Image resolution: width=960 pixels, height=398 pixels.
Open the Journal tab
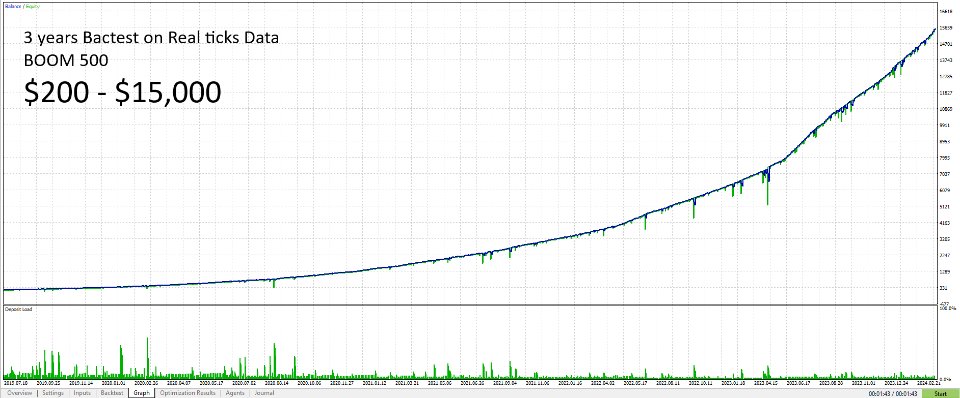coord(264,393)
